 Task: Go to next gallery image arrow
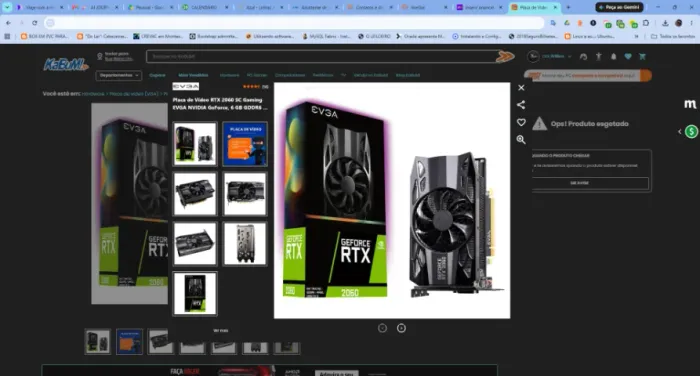pos(401,328)
